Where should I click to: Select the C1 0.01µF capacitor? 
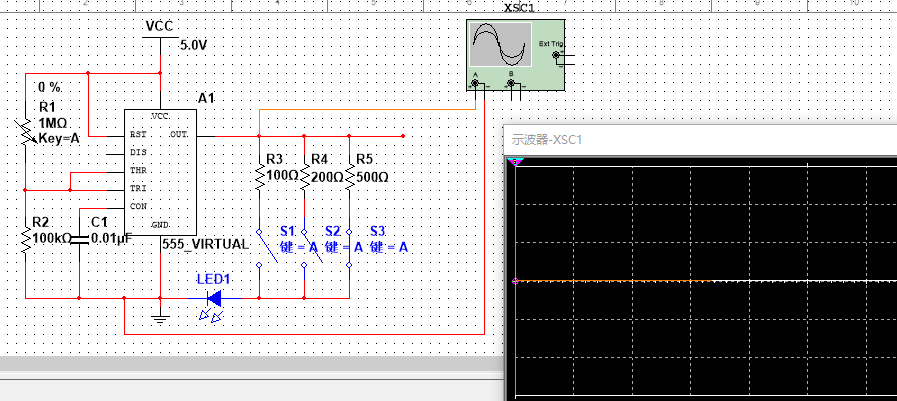point(79,238)
